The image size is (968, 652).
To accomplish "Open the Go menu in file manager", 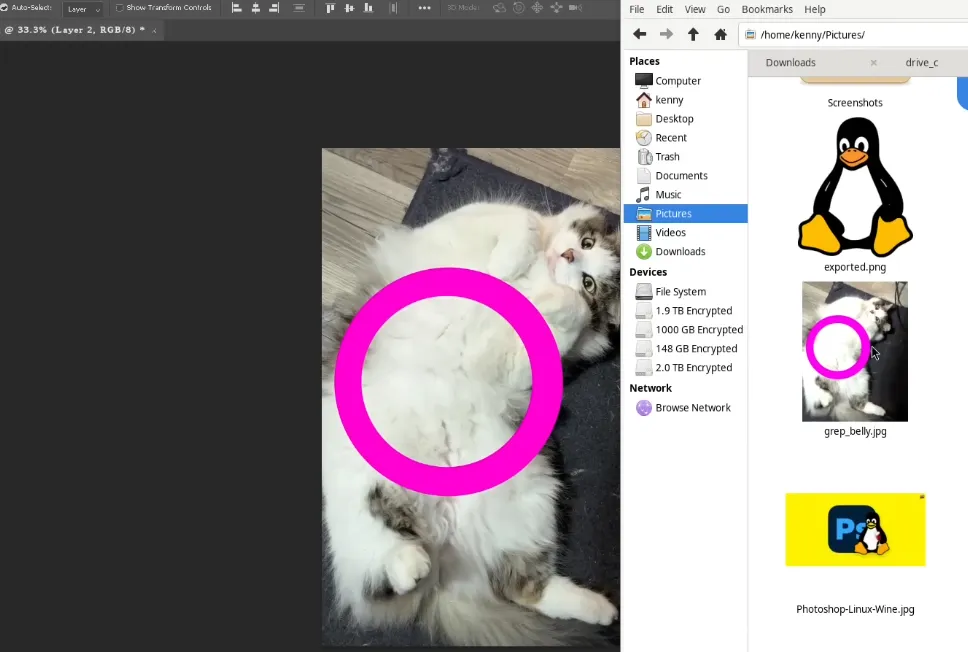I will coord(724,9).
